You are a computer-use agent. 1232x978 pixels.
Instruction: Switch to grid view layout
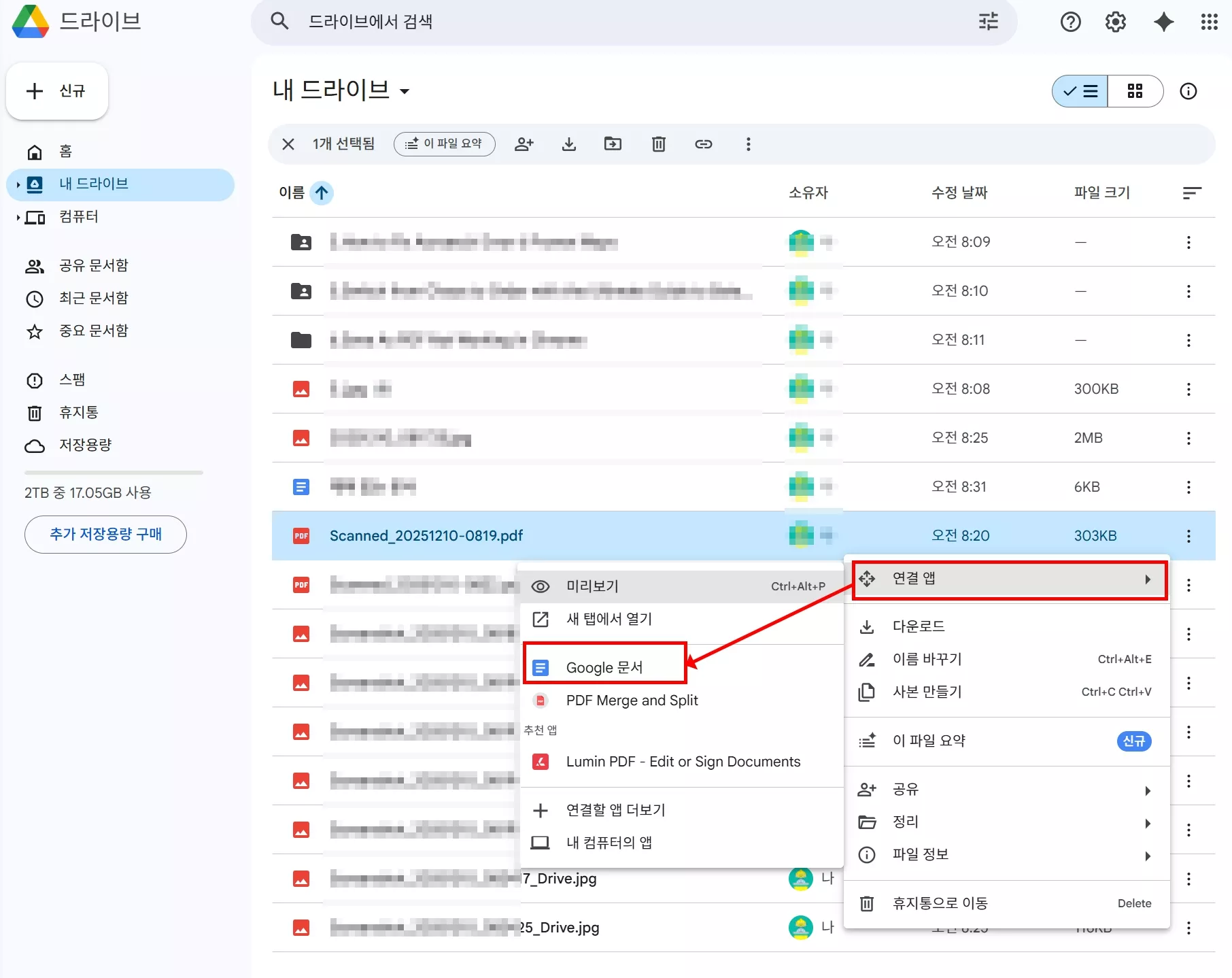pyautogui.click(x=1135, y=90)
